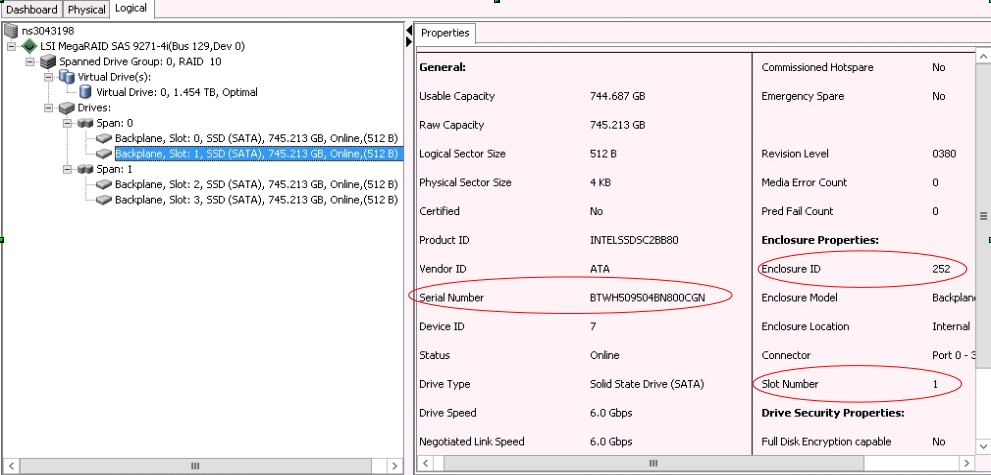The height and width of the screenshot is (475, 991).
Task: Select the Properties tab
Action: tap(445, 33)
